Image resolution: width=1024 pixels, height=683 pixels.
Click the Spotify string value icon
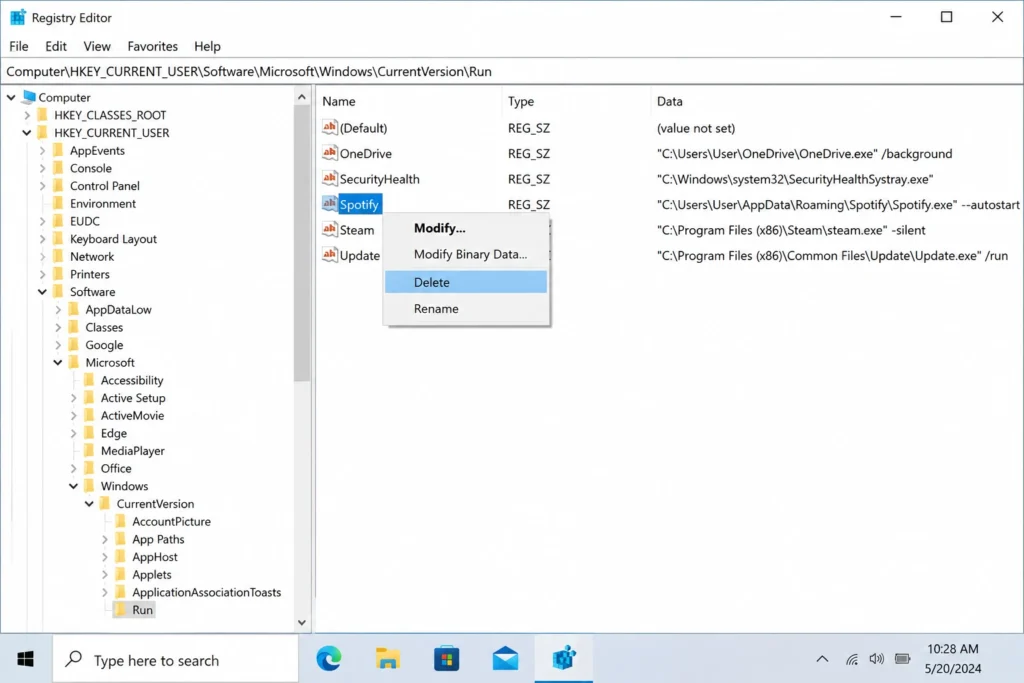(330, 204)
